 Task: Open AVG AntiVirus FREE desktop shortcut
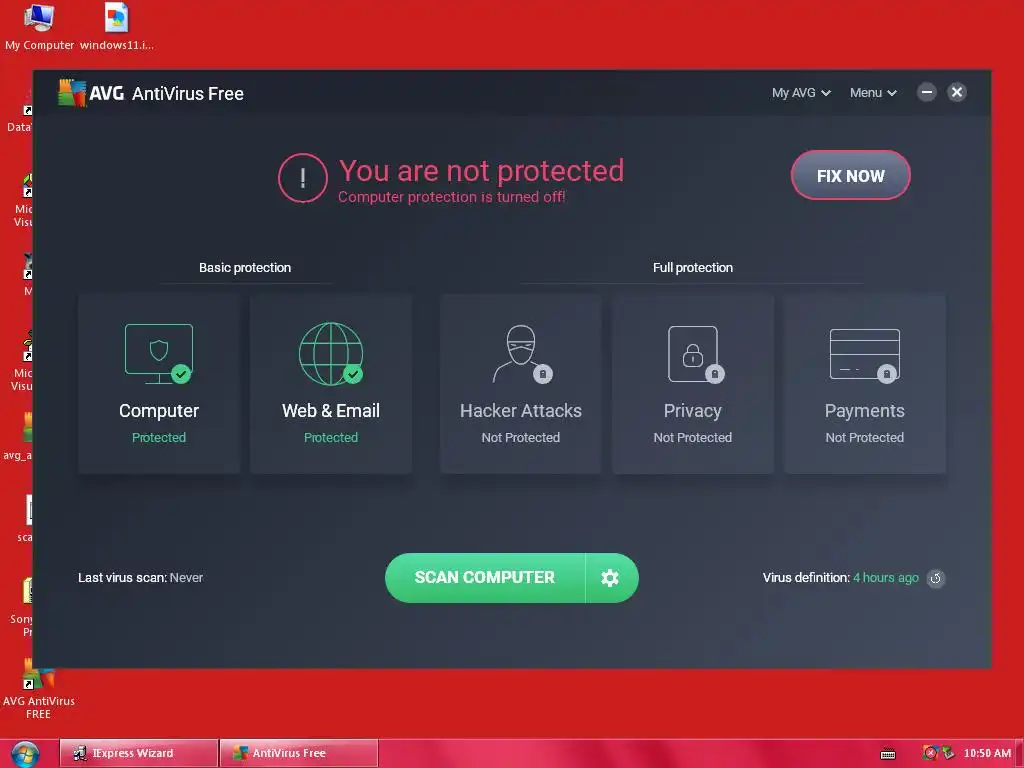[39, 690]
